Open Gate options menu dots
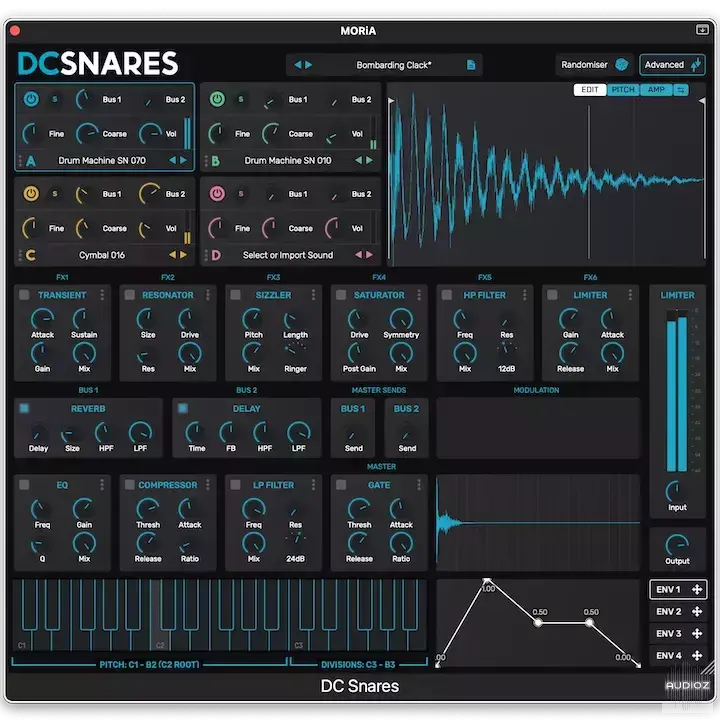The image size is (720, 720). click(x=419, y=485)
